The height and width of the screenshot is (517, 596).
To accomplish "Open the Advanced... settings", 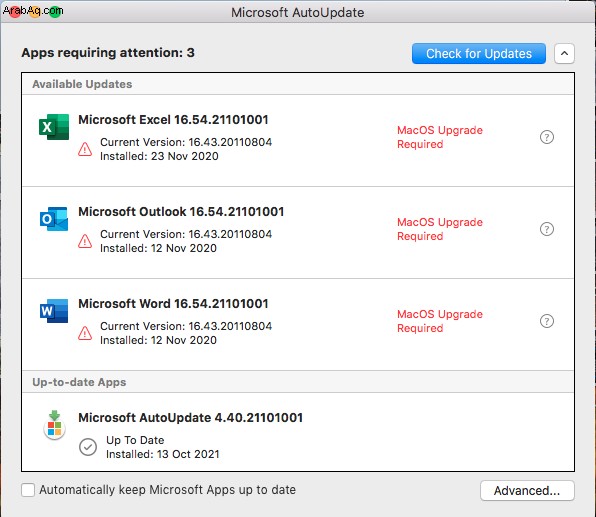I will pos(527,491).
